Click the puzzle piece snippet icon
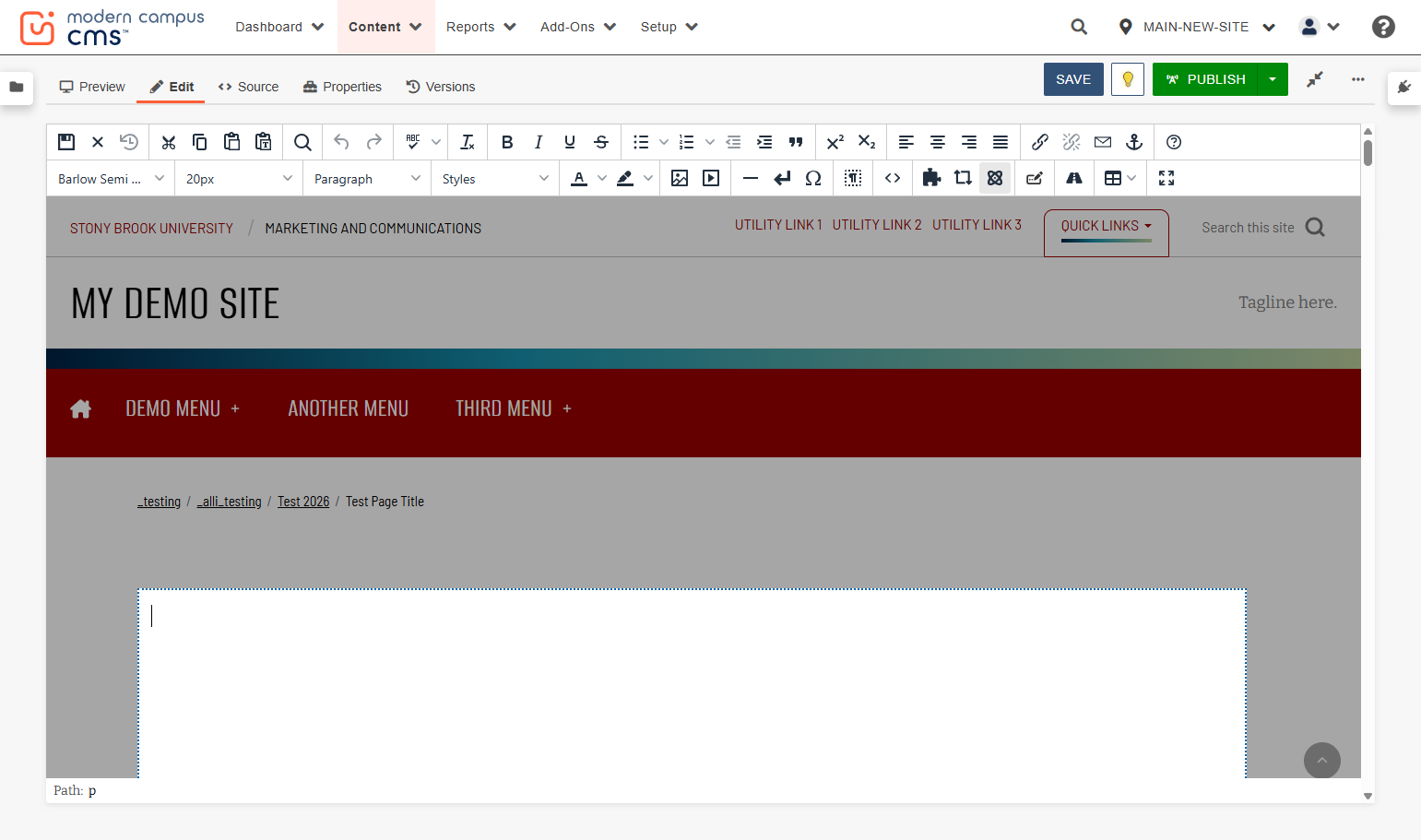The width and height of the screenshot is (1421, 840). pyautogui.click(x=931, y=178)
